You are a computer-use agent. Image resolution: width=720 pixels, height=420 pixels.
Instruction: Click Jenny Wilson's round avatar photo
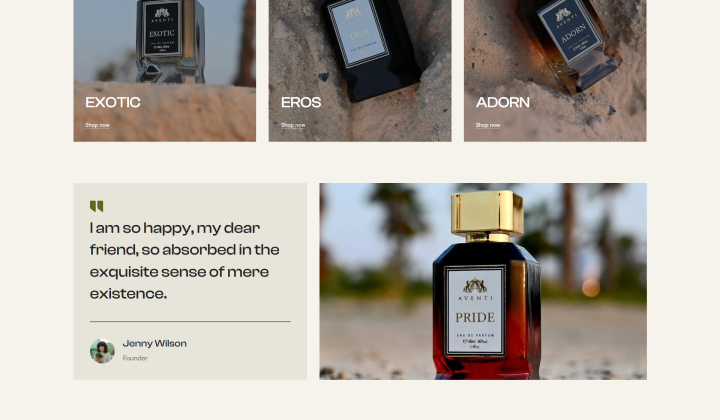coord(102,351)
